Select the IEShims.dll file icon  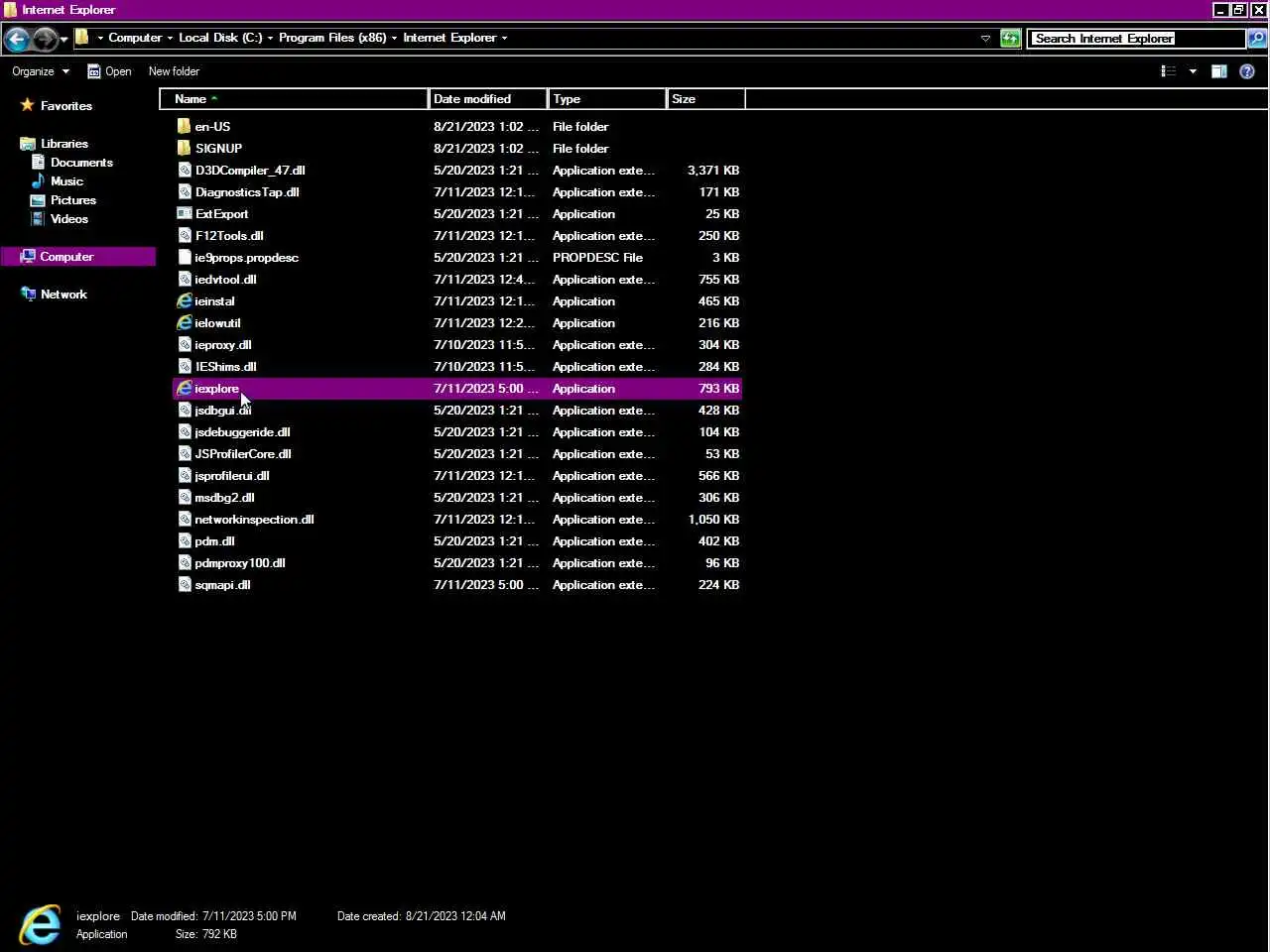tap(185, 366)
